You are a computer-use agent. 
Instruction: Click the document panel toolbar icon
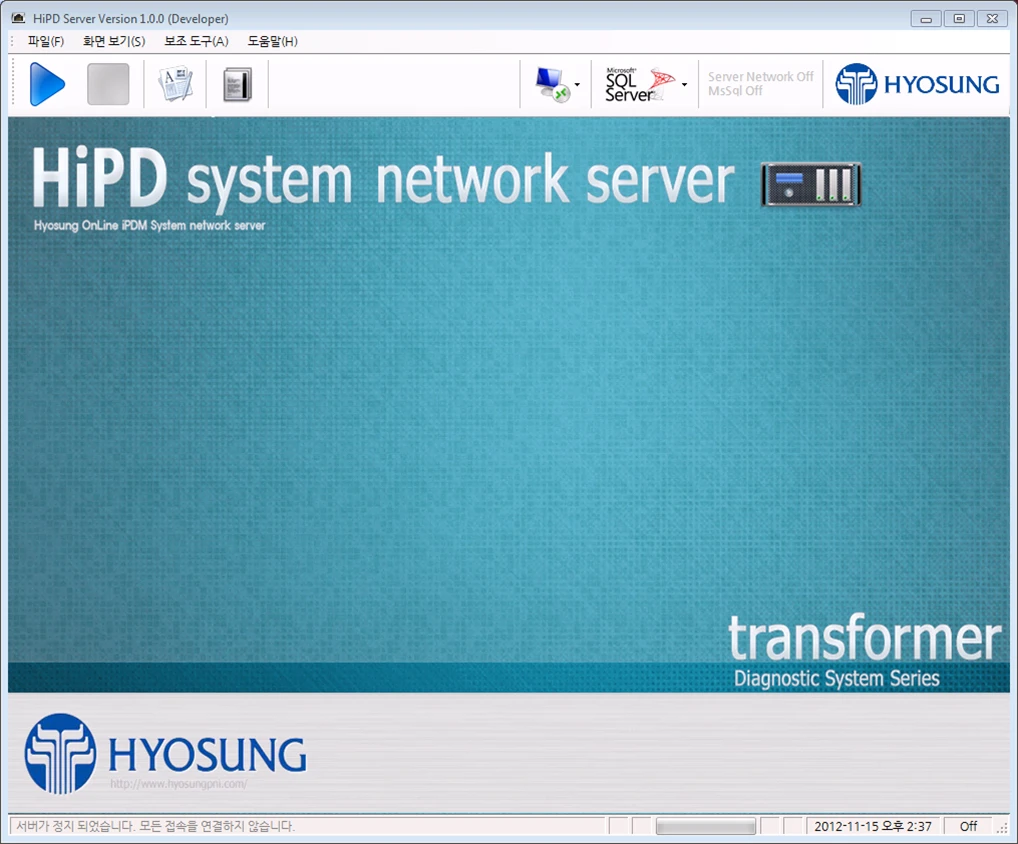pyautogui.click(x=237, y=85)
